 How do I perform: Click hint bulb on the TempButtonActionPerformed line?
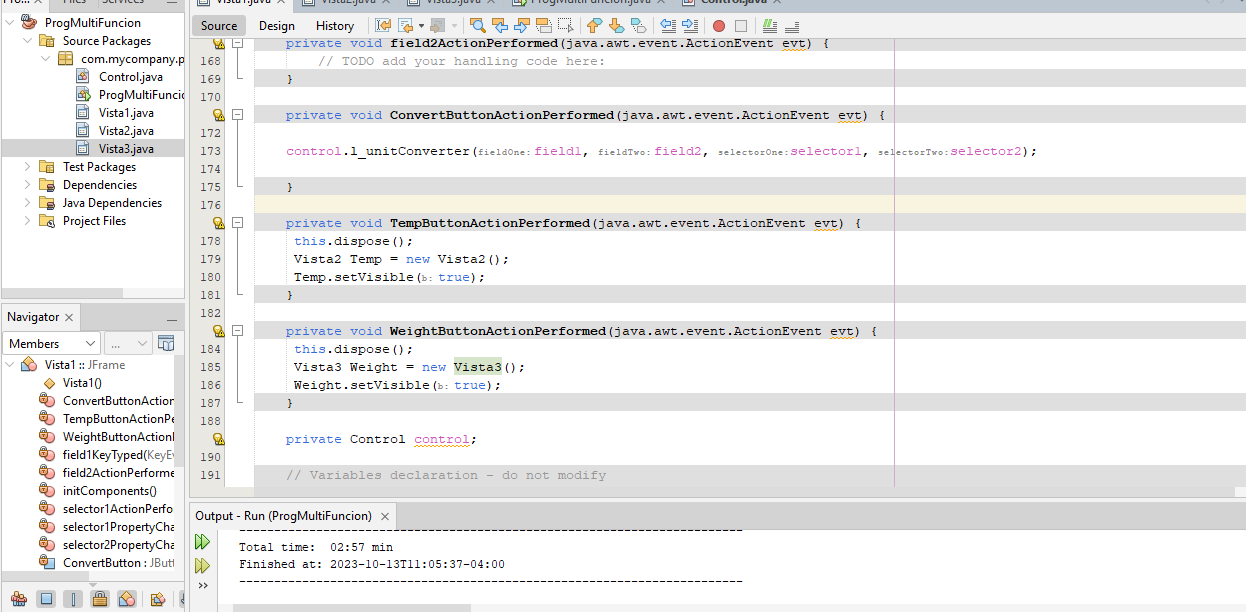coord(218,223)
